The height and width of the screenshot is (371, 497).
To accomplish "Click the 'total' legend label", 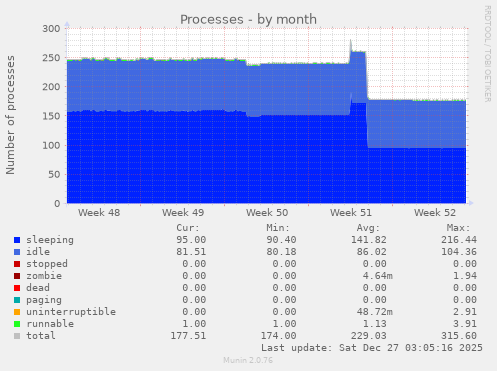I will point(41,336).
